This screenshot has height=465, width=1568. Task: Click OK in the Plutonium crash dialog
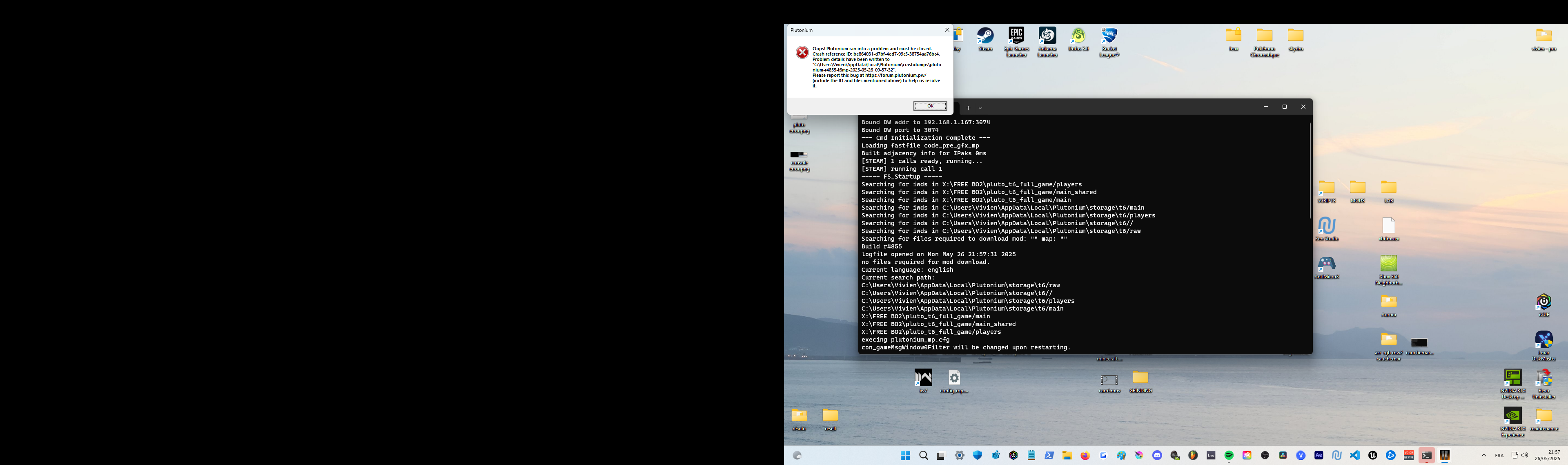929,106
